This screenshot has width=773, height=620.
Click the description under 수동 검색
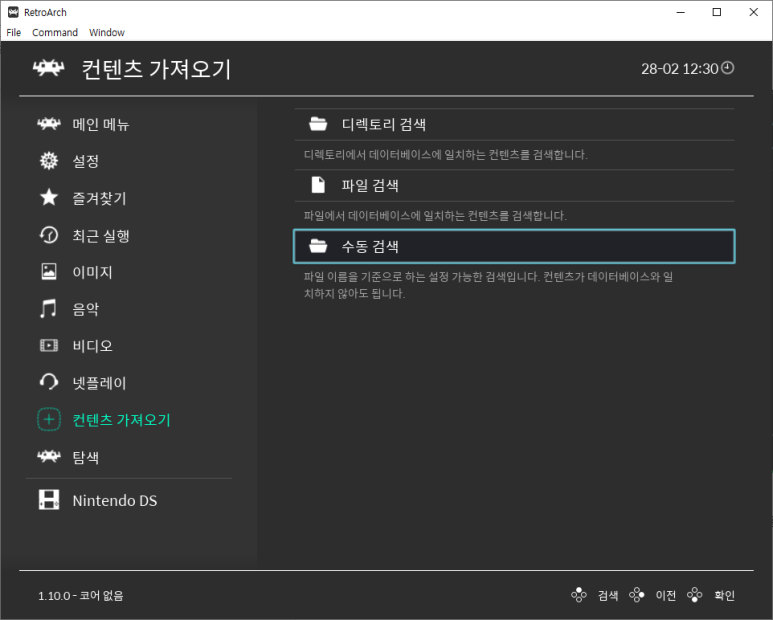pos(489,285)
